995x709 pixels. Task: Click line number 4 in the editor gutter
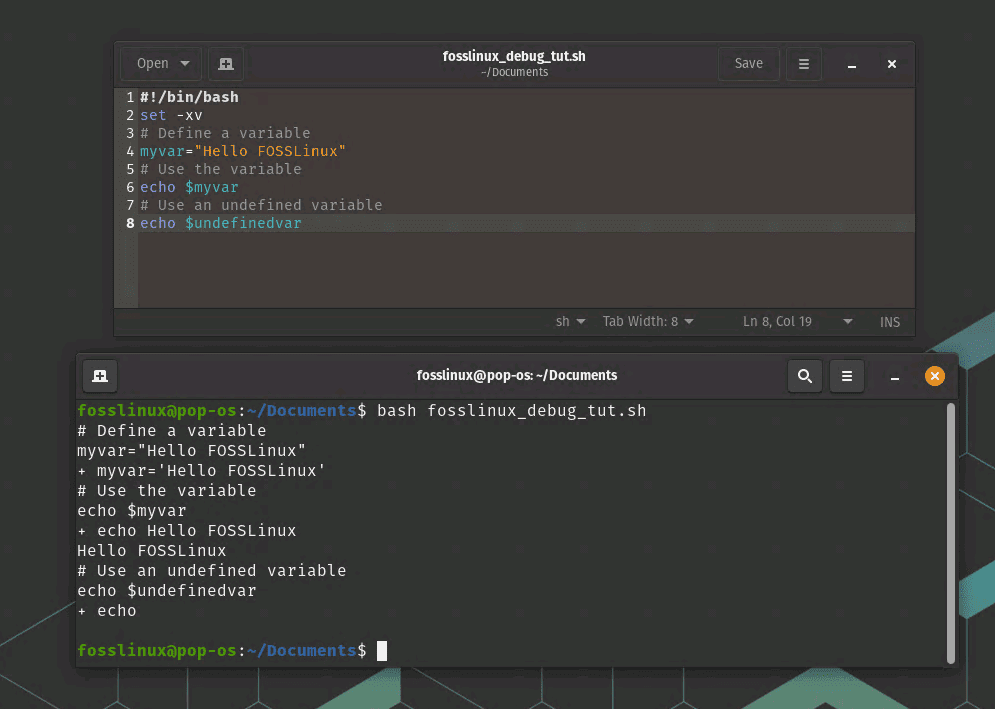[129, 151]
